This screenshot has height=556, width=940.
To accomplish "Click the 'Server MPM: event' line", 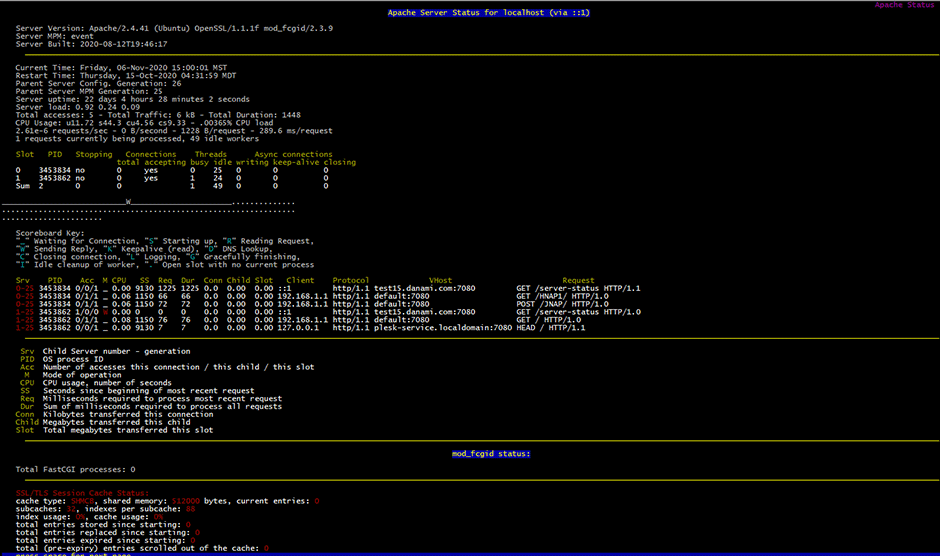I will pyautogui.click(x=55, y=36).
